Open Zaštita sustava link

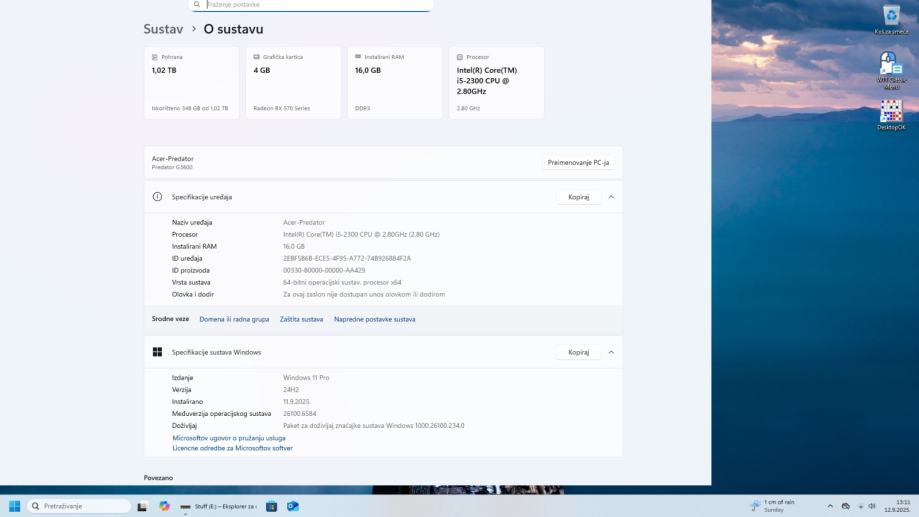(301, 319)
